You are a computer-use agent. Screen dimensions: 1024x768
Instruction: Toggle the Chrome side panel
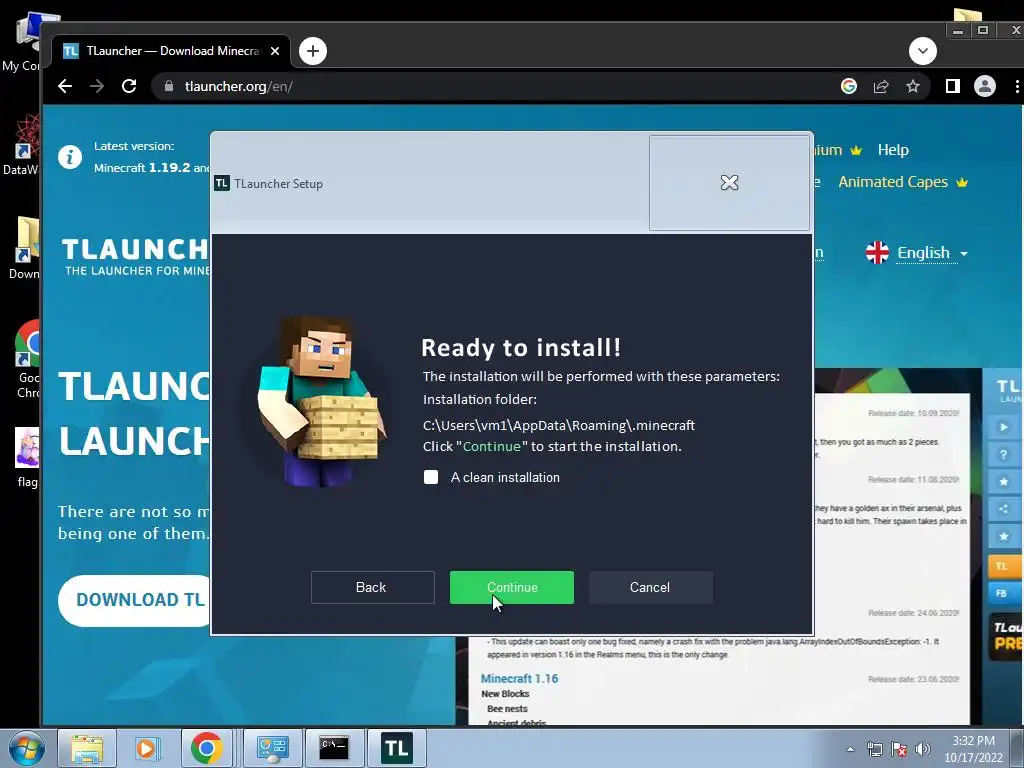952,86
